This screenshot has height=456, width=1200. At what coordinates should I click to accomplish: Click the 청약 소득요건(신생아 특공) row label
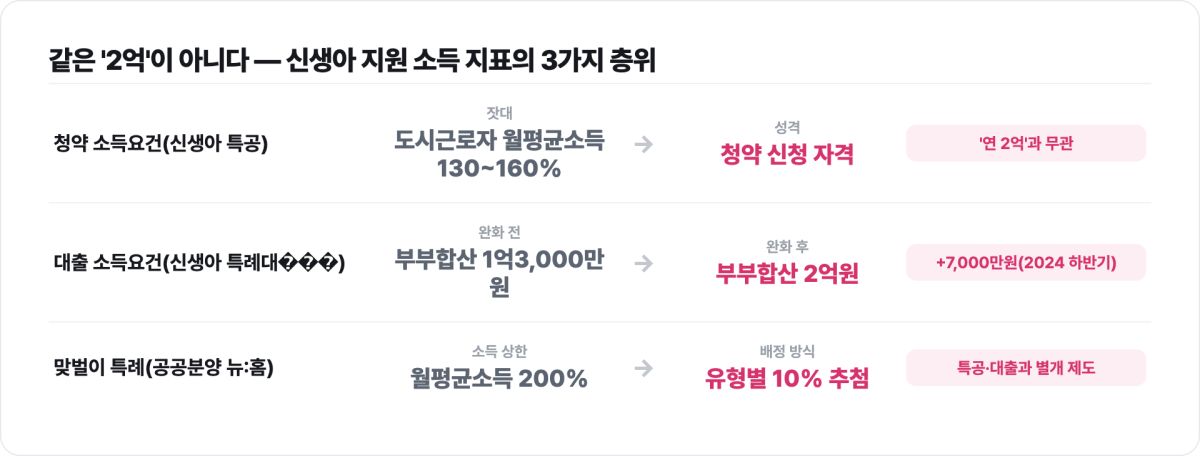click(x=161, y=143)
